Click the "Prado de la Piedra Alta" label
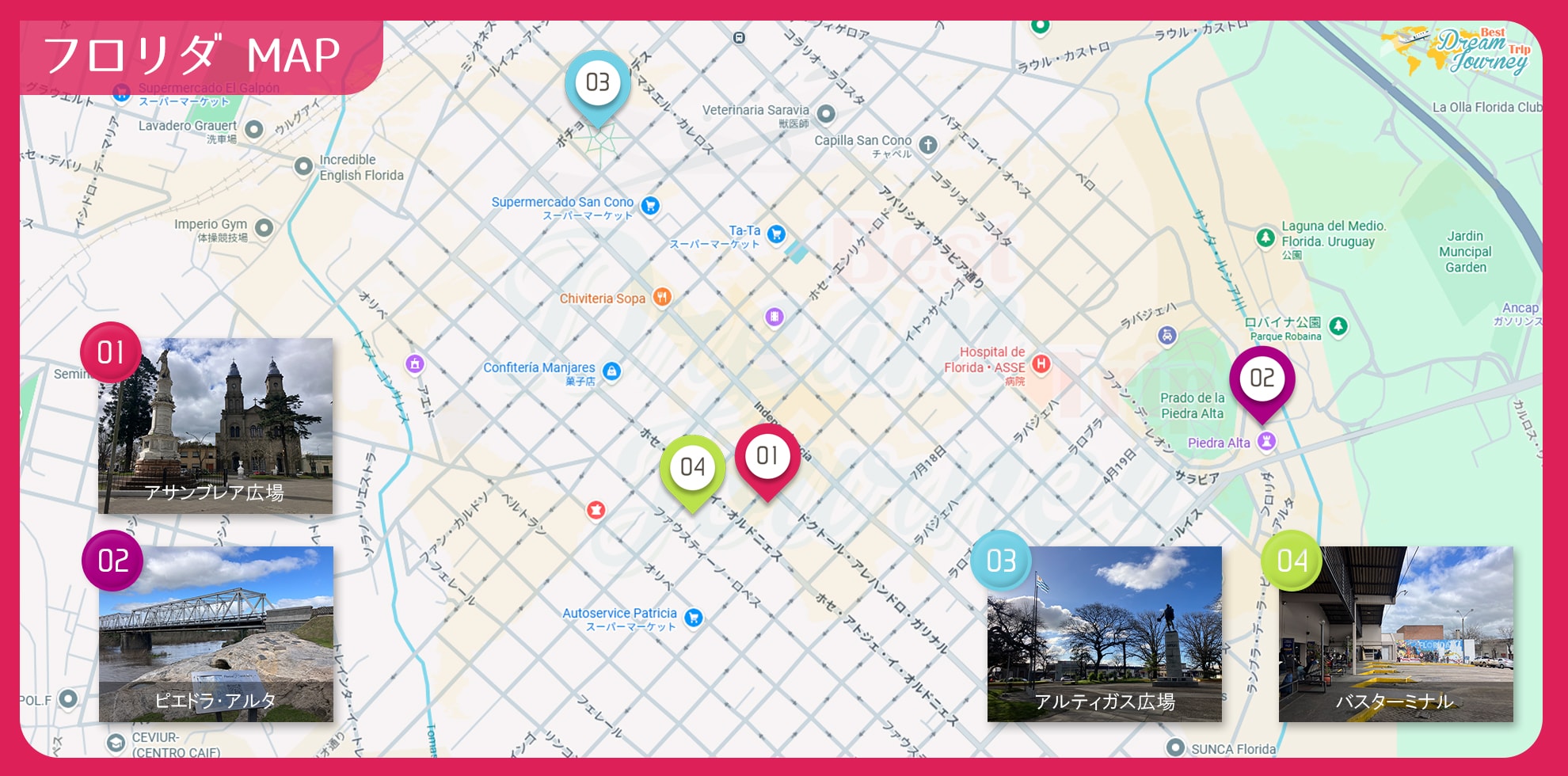Viewport: 1568px width, 776px height. [1192, 405]
